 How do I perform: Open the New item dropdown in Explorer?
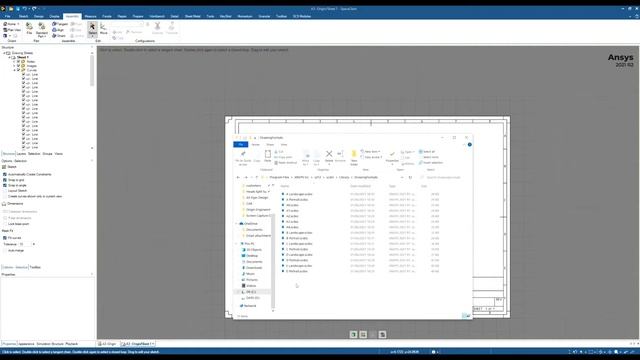(x=370, y=151)
